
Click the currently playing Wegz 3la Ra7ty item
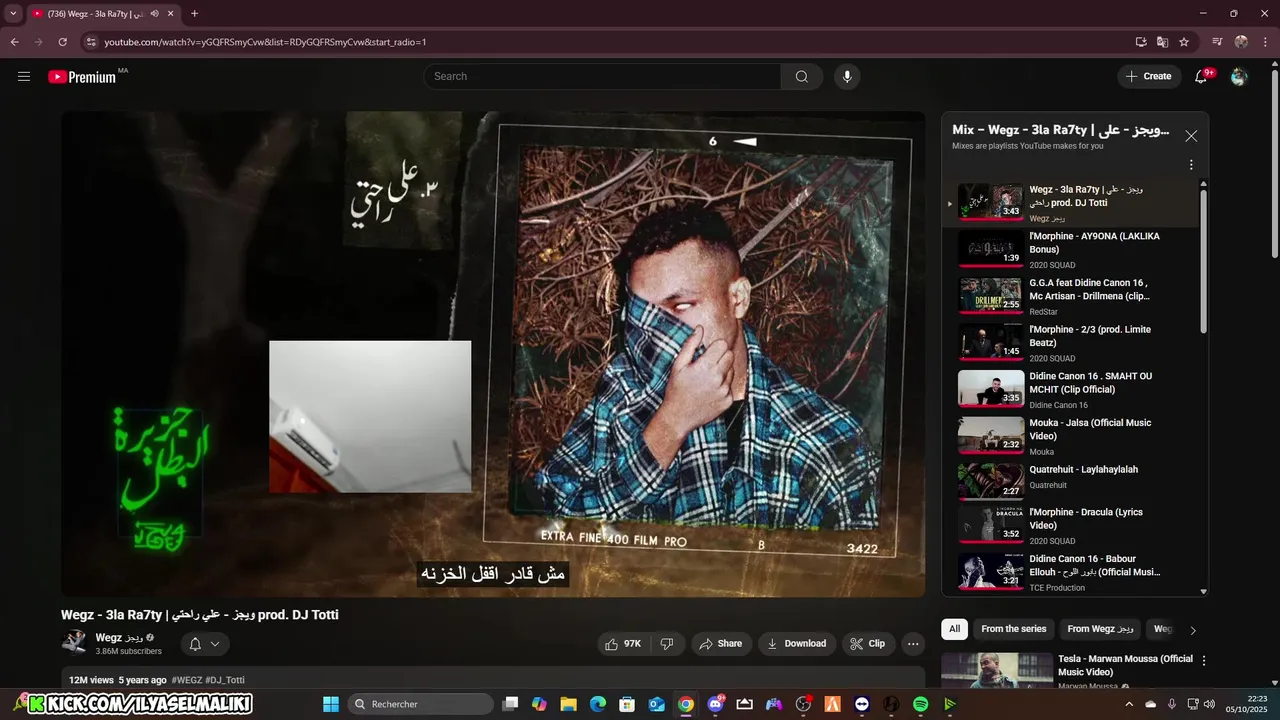click(1070, 202)
